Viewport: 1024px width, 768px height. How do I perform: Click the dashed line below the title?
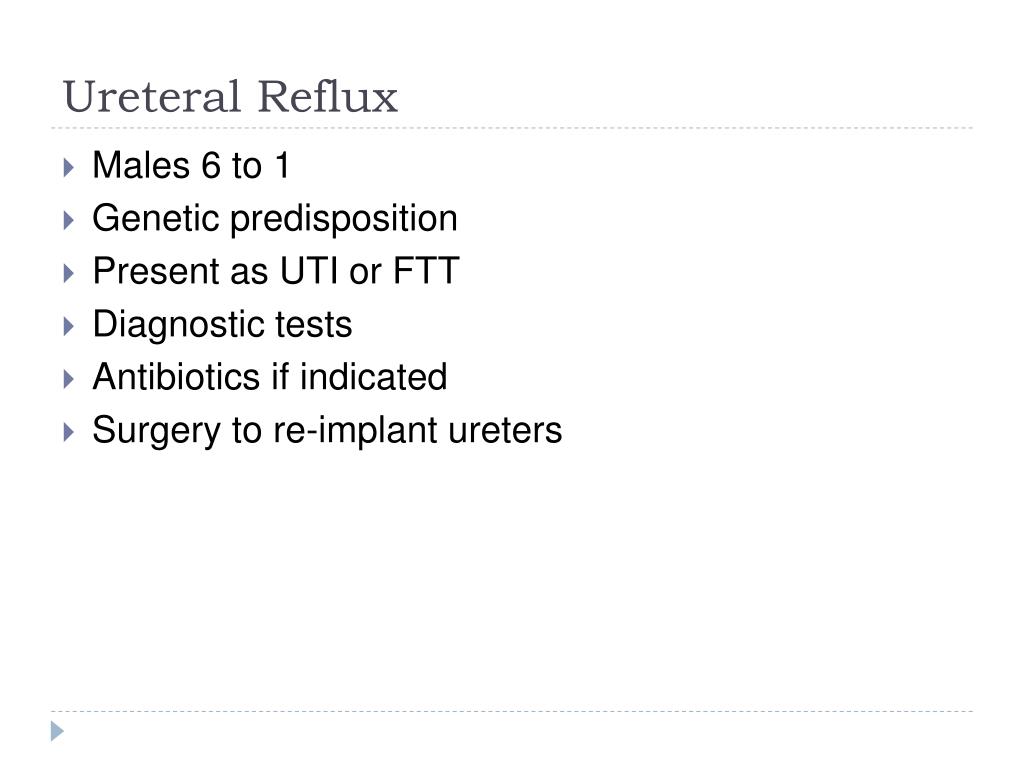coord(512,128)
